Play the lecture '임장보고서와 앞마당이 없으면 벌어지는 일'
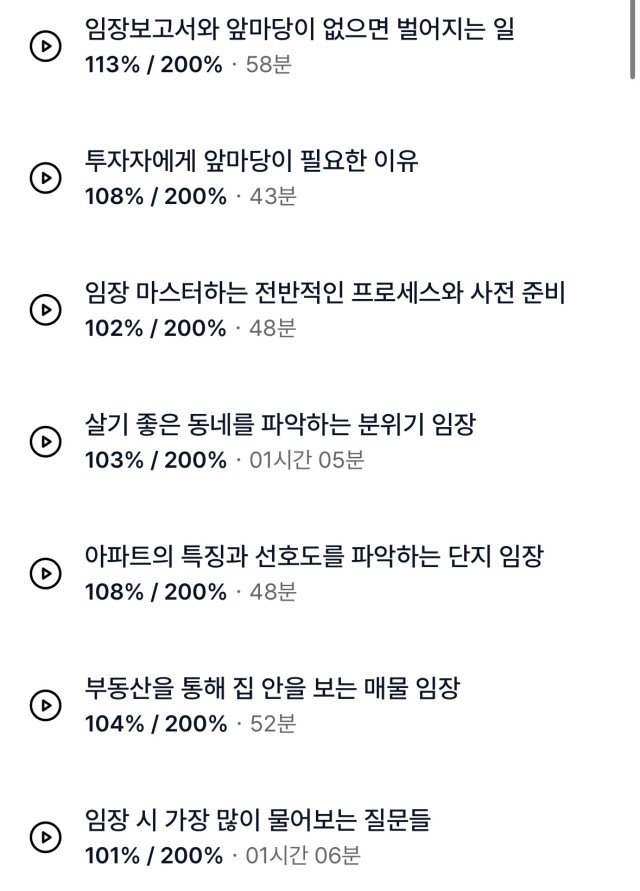The image size is (640, 891). tap(45, 46)
